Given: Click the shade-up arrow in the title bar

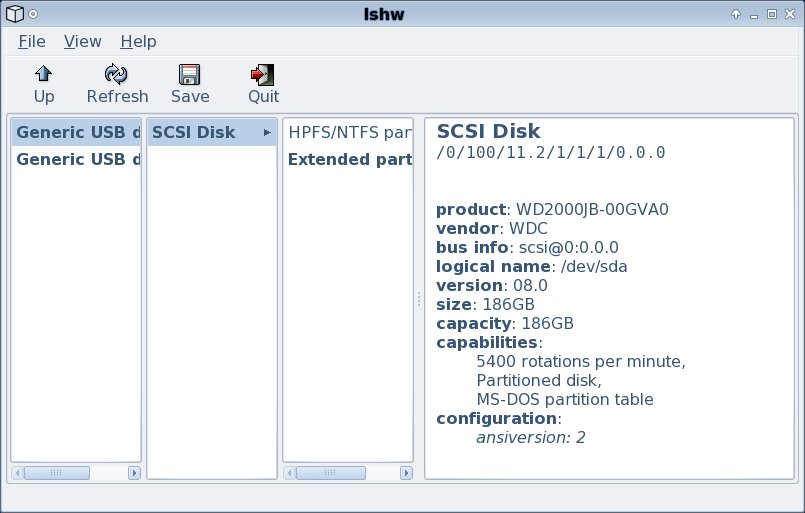Looking at the screenshot, I should click(x=736, y=14).
